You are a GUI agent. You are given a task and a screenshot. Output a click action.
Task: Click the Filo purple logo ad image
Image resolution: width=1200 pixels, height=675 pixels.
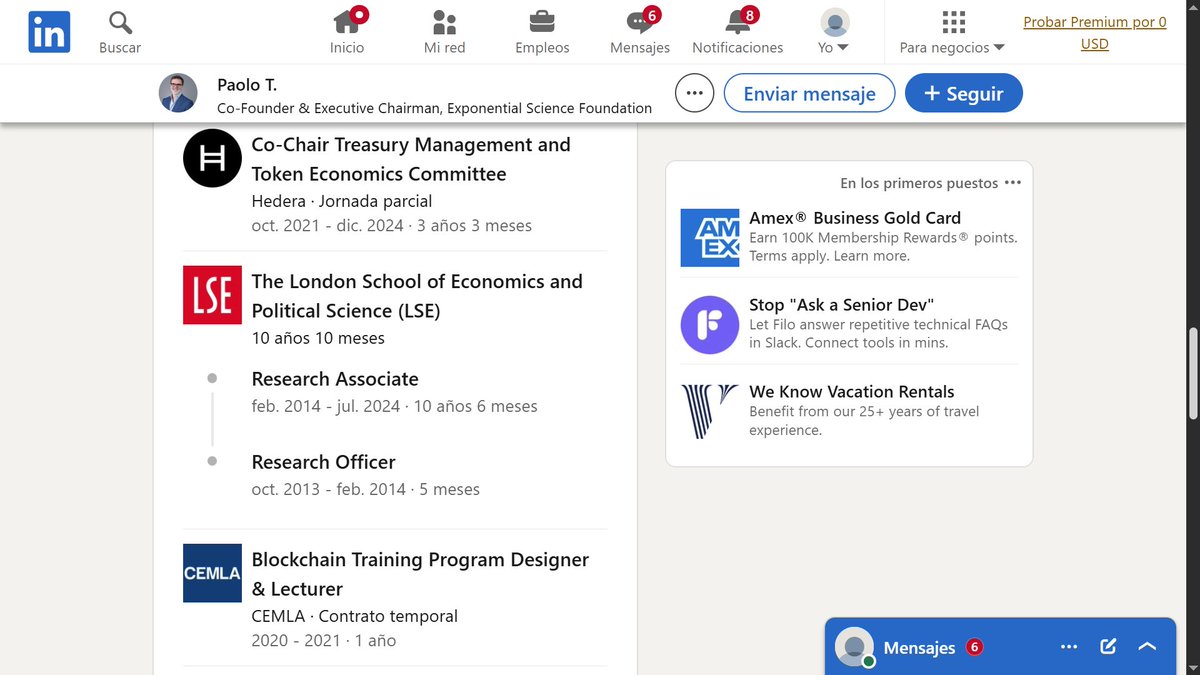tap(710, 324)
